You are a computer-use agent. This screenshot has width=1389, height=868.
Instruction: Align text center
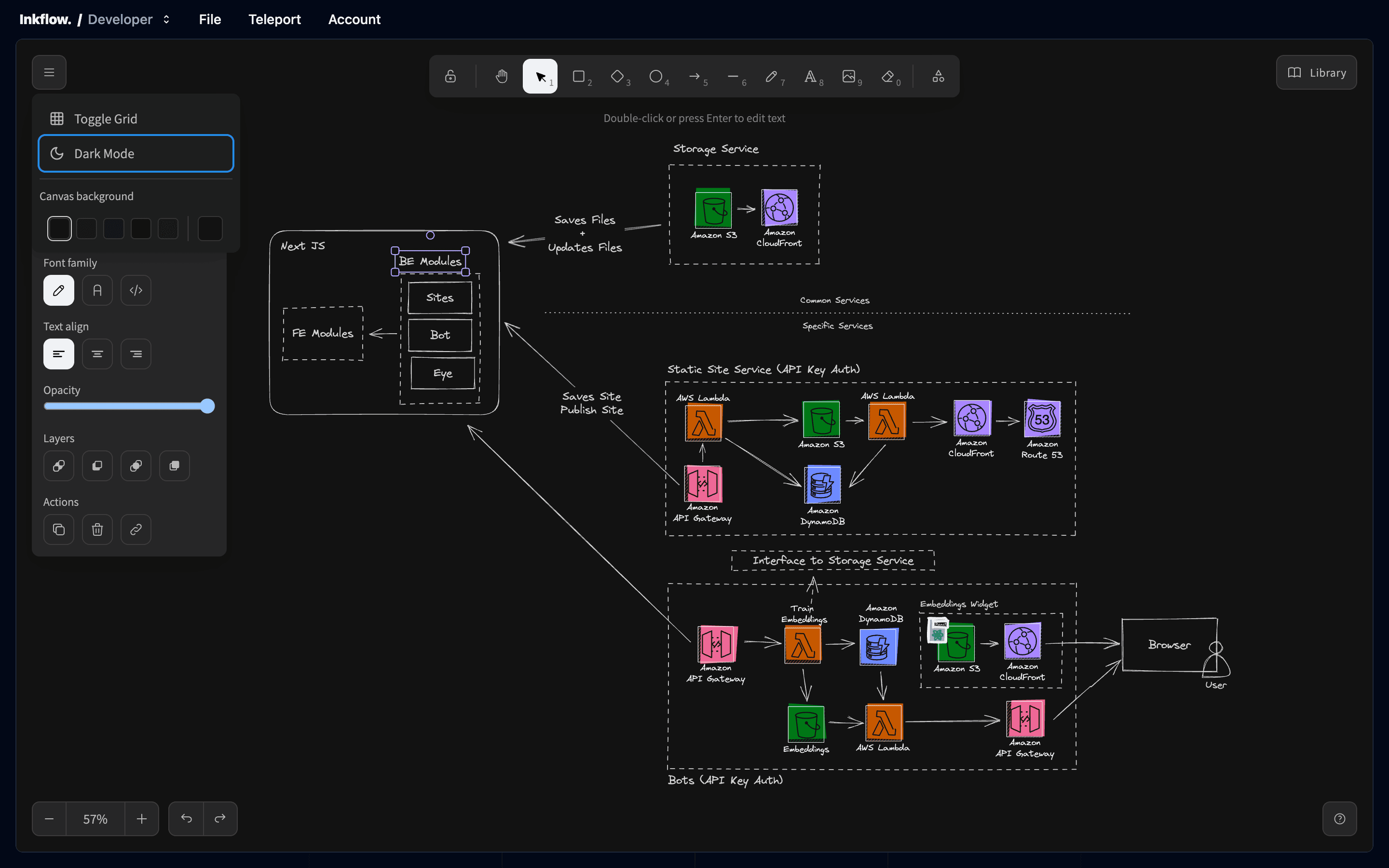click(97, 353)
